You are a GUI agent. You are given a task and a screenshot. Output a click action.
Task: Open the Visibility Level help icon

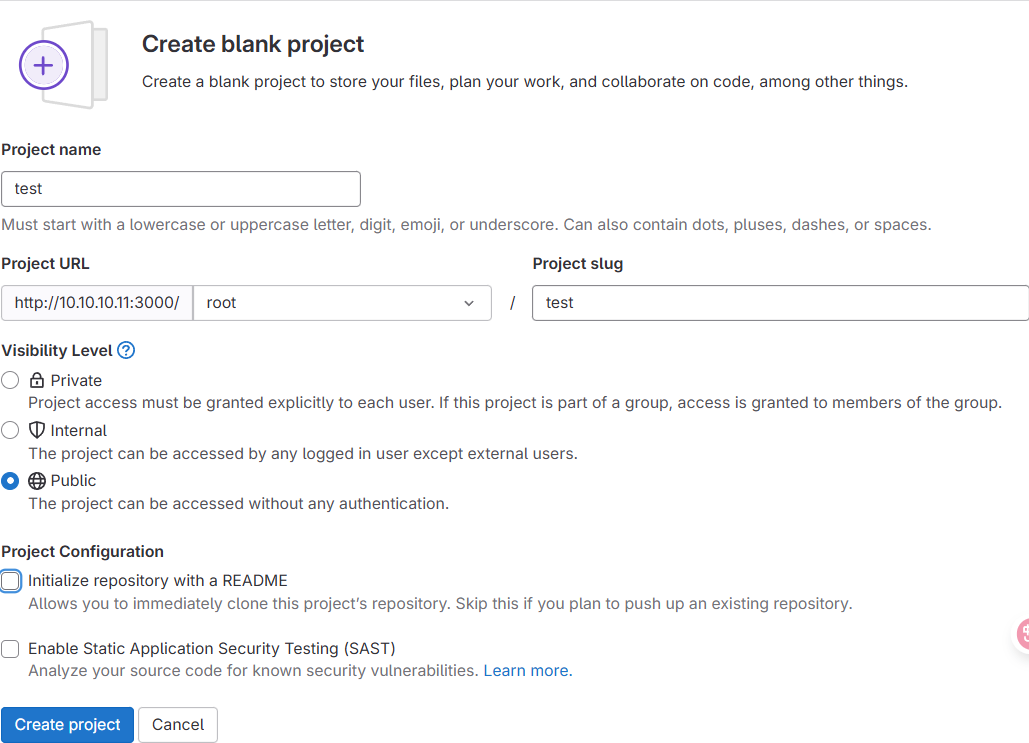(126, 350)
